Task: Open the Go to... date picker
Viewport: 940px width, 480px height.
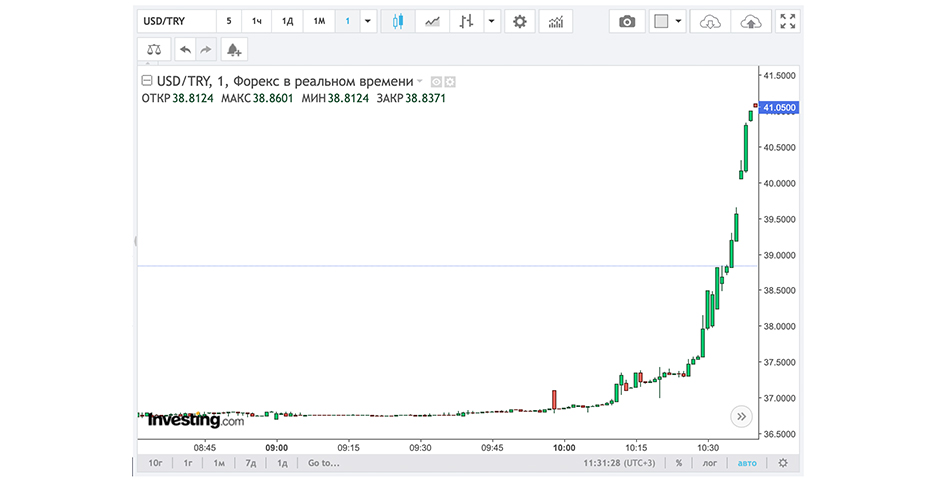Action: (324, 463)
